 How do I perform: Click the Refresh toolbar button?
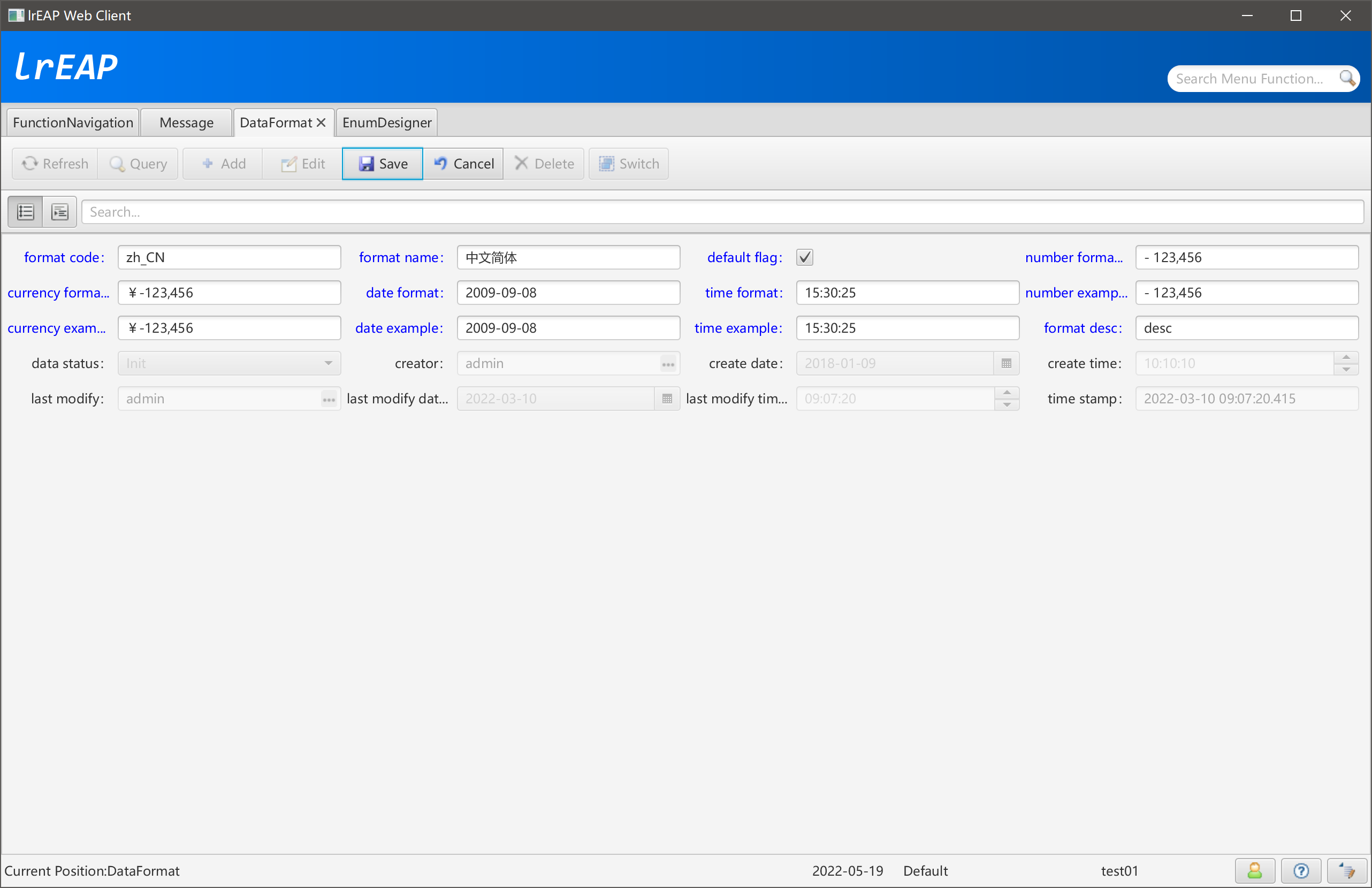click(55, 164)
